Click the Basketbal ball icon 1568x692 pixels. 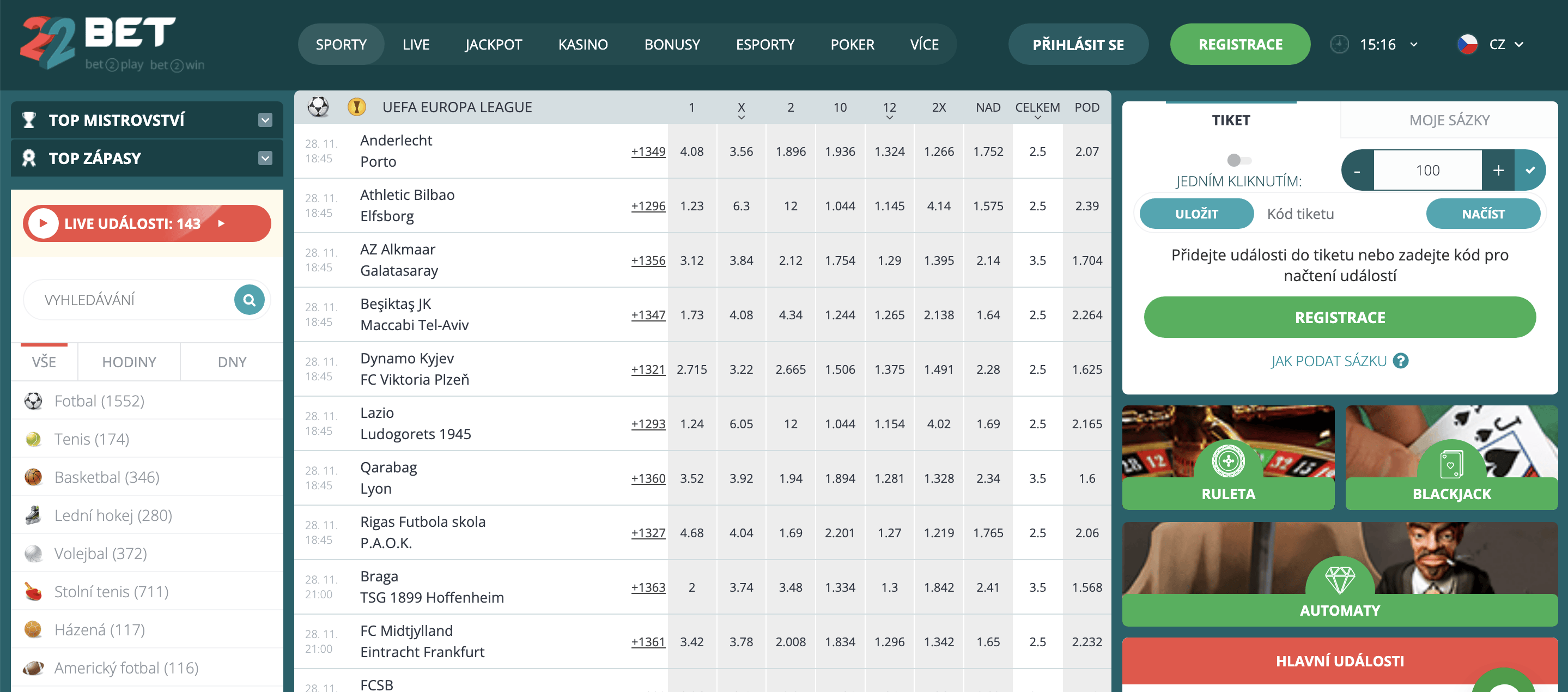pos(33,477)
